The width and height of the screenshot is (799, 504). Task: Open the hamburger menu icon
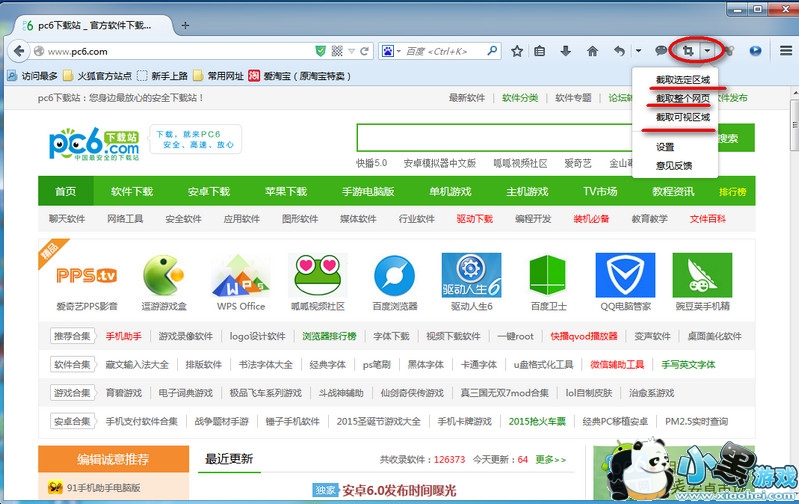(x=786, y=51)
